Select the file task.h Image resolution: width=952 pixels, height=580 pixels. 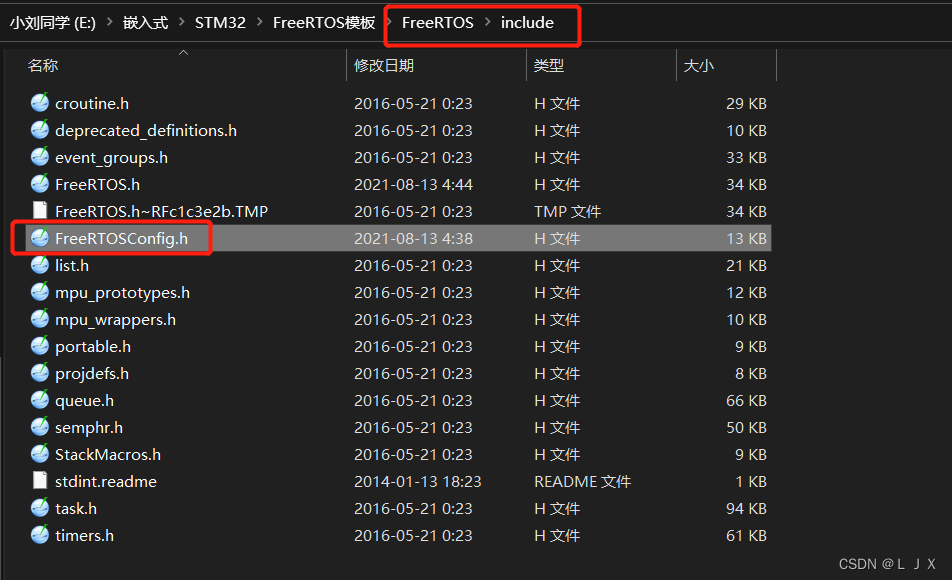click(76, 508)
